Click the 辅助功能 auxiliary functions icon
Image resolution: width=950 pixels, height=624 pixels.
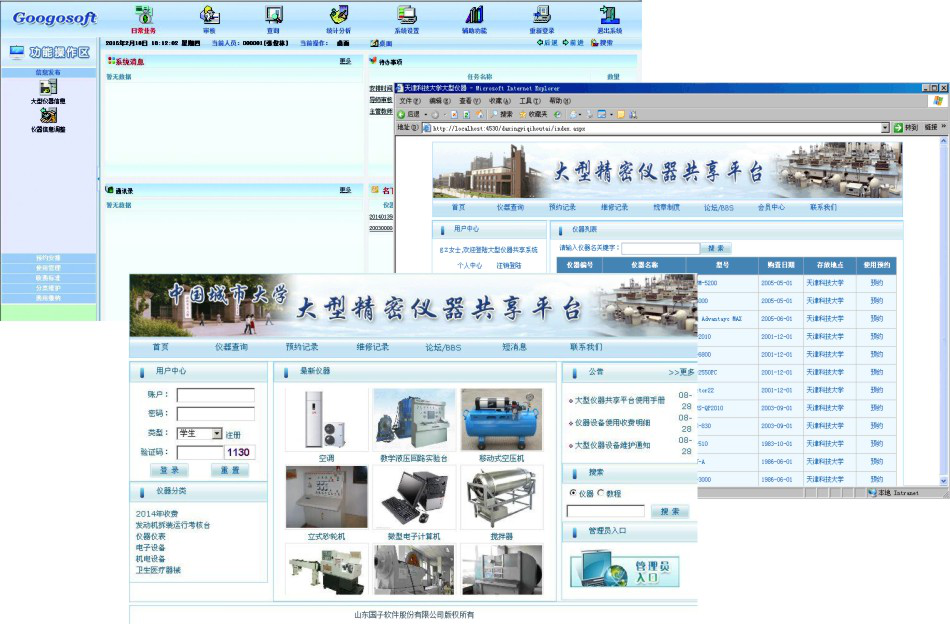474,15
